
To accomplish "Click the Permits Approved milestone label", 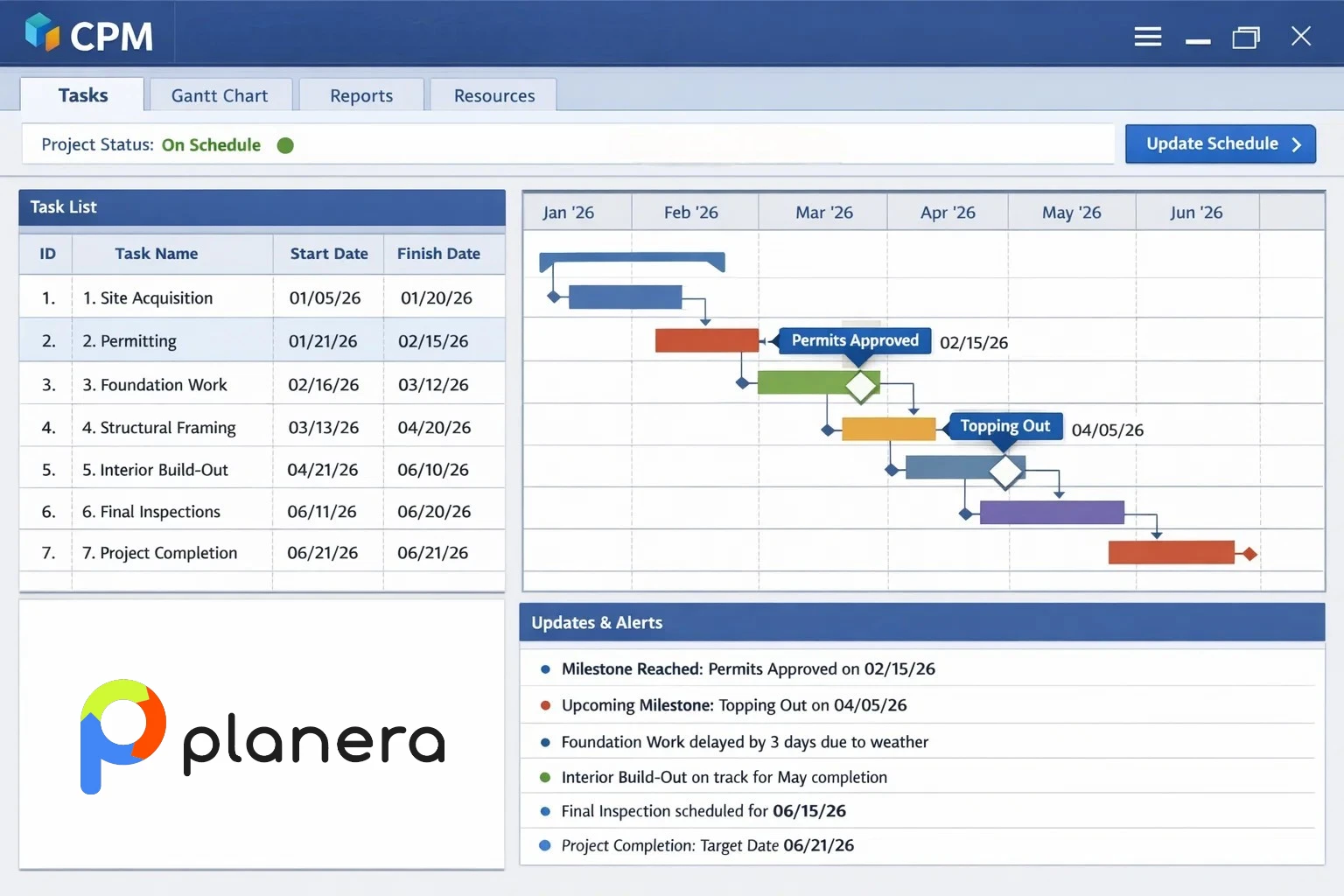I will pyautogui.click(x=854, y=340).
